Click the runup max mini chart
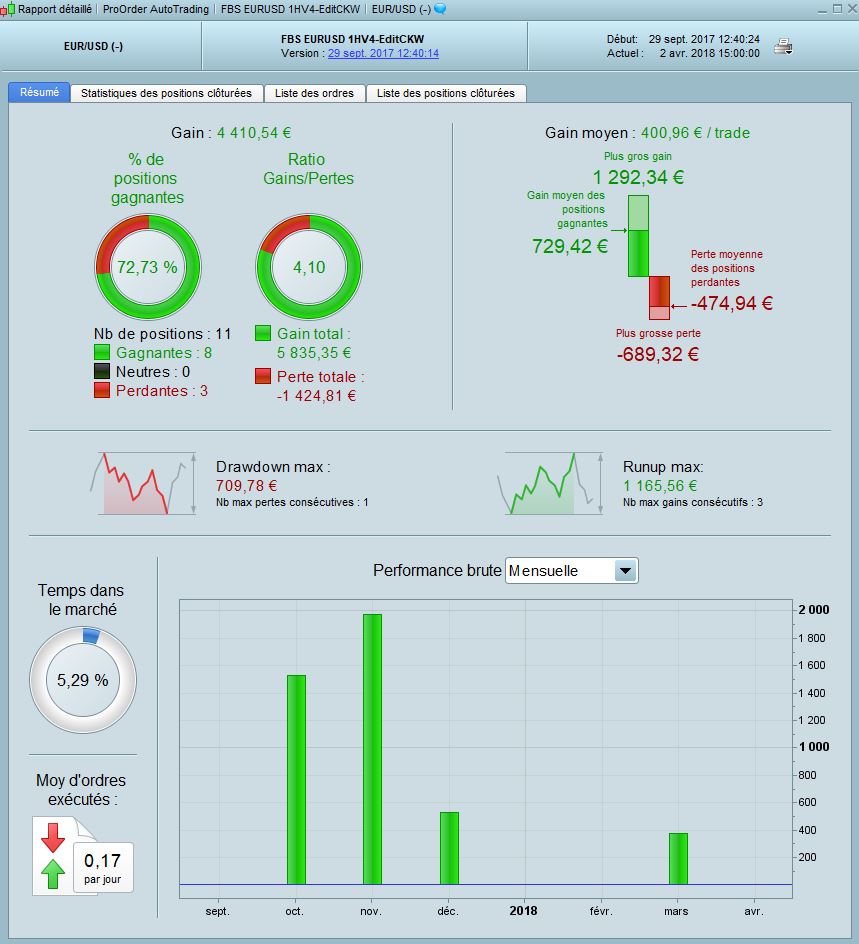This screenshot has height=944, width=859. click(x=550, y=483)
